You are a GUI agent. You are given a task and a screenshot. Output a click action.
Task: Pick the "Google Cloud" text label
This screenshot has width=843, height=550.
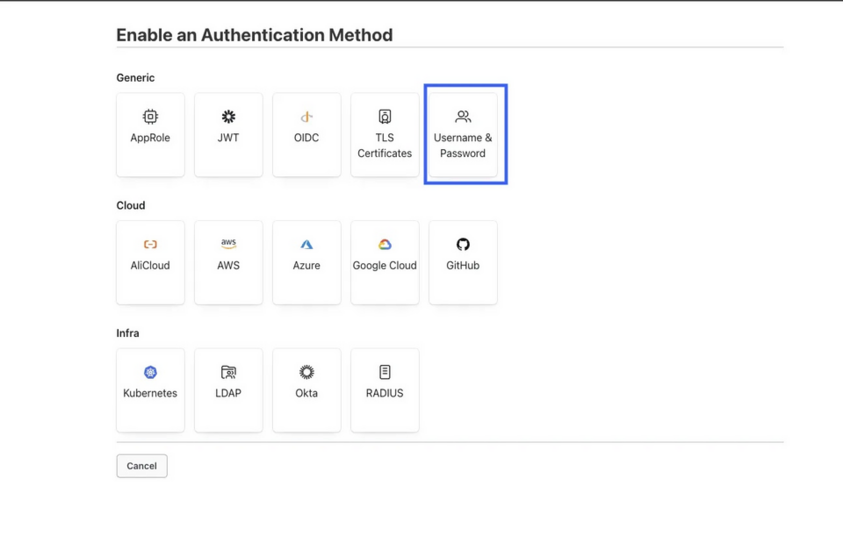pyautogui.click(x=384, y=266)
